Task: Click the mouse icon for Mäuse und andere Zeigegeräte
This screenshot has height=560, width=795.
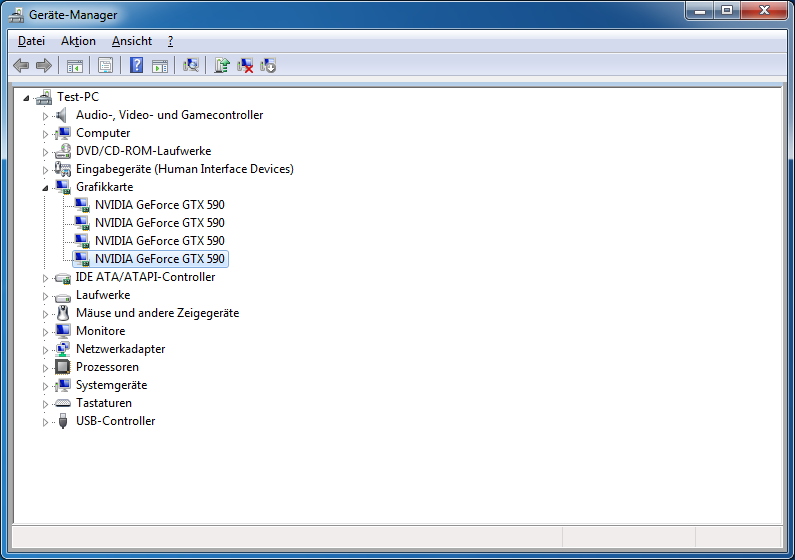Action: point(63,313)
